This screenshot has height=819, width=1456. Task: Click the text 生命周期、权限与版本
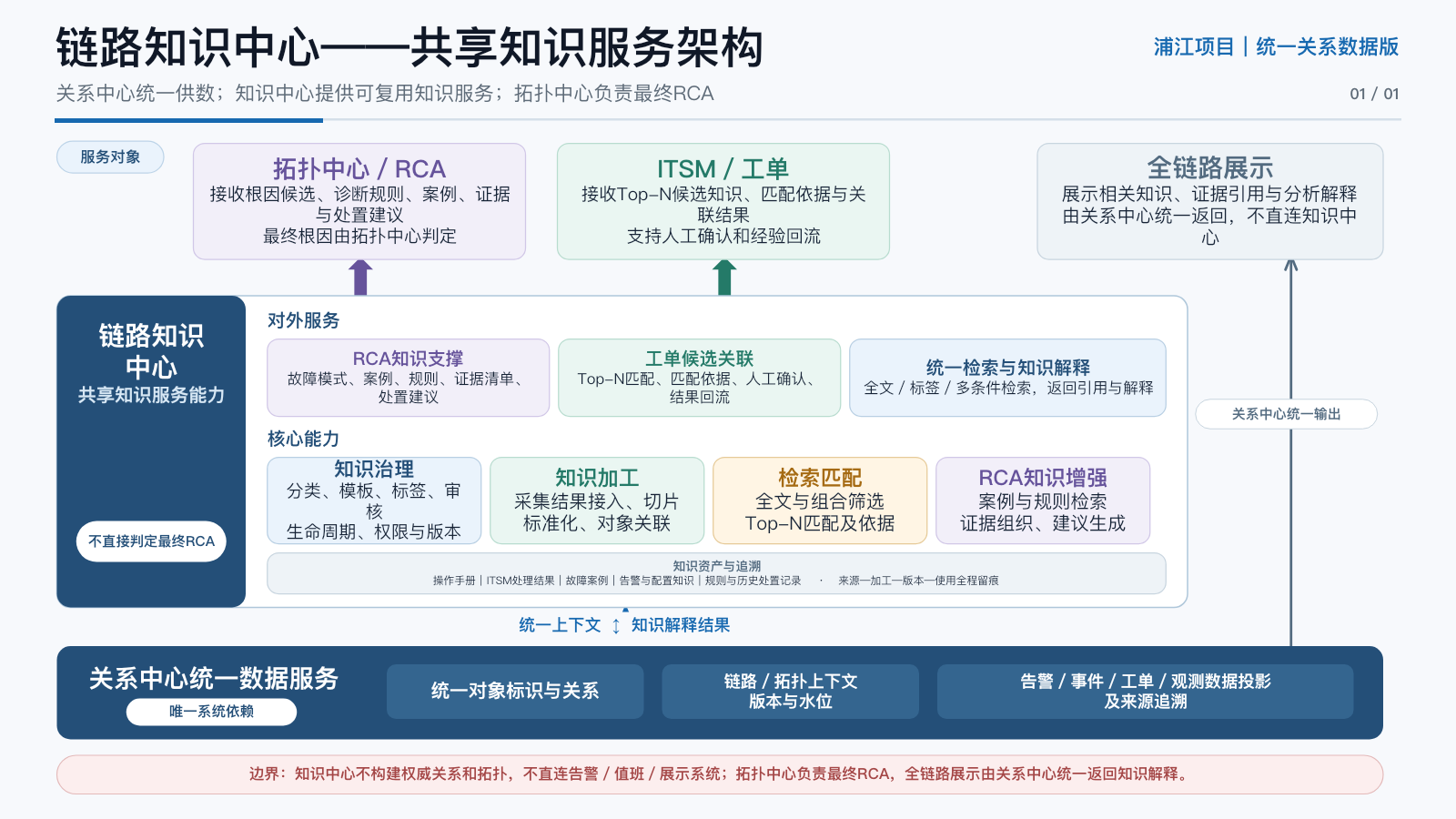click(374, 531)
